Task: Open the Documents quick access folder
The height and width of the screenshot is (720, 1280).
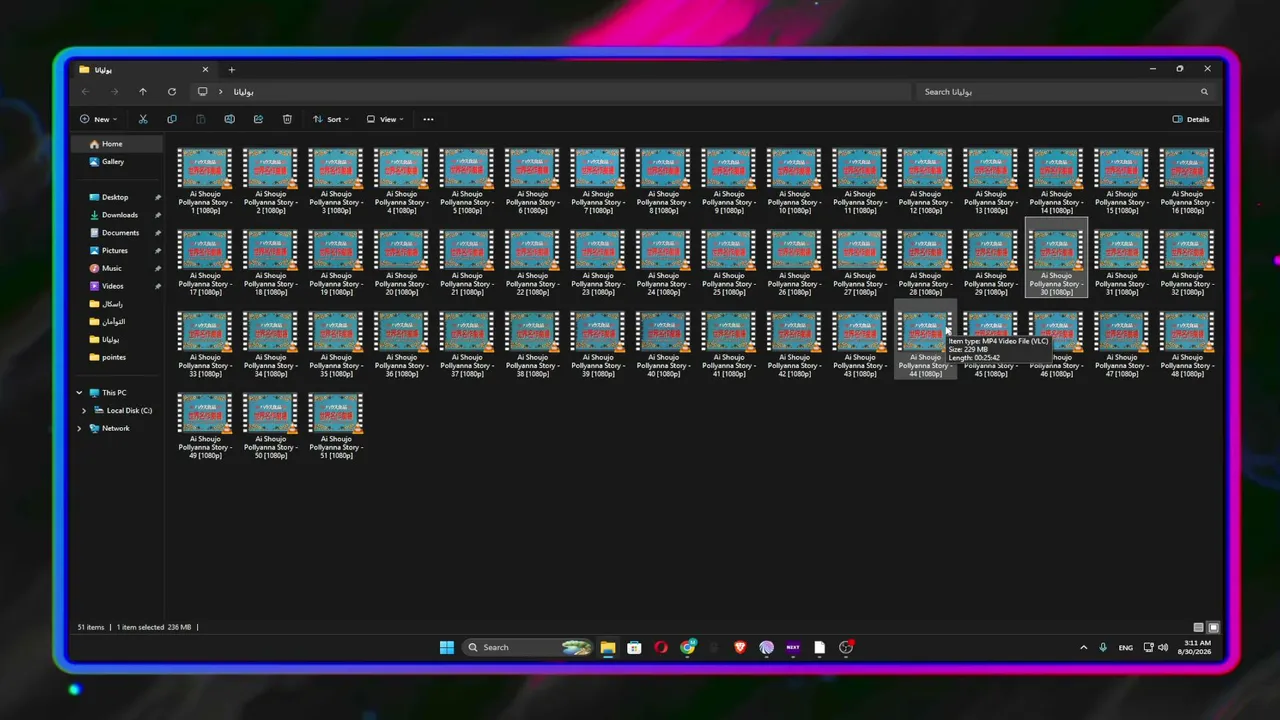Action: tap(118, 233)
